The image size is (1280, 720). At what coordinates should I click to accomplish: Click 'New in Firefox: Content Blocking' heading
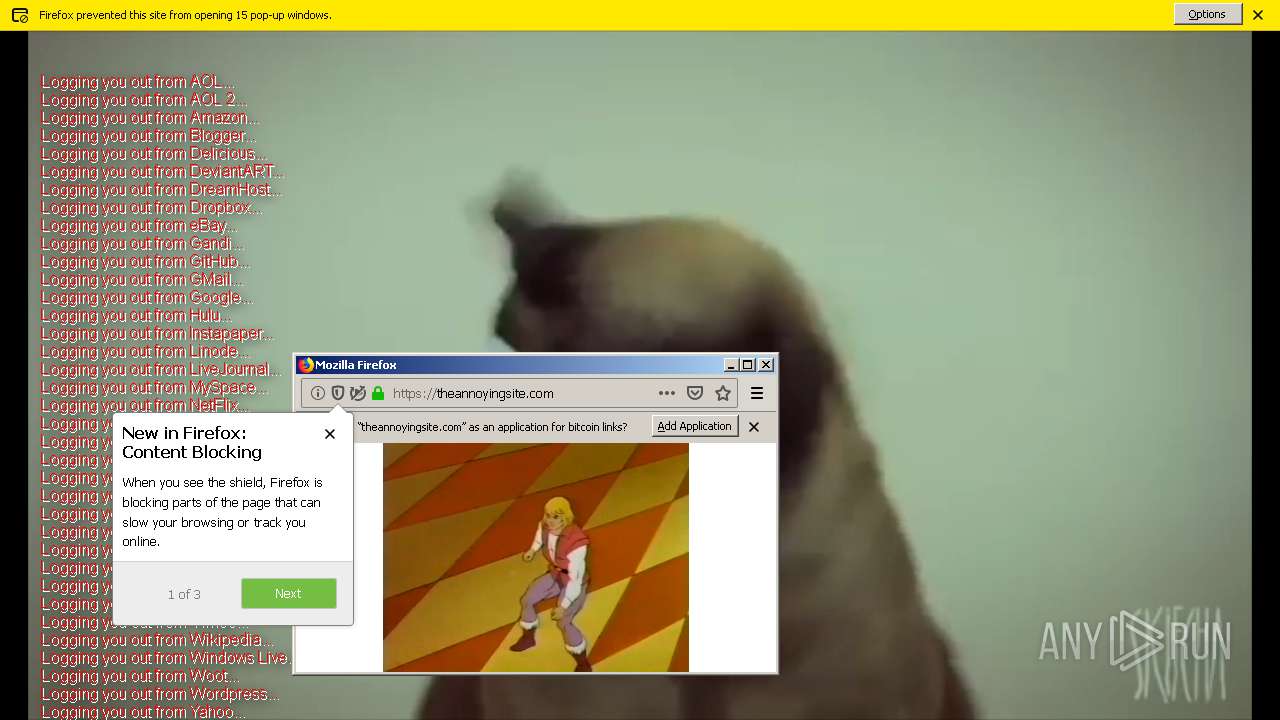pos(192,442)
